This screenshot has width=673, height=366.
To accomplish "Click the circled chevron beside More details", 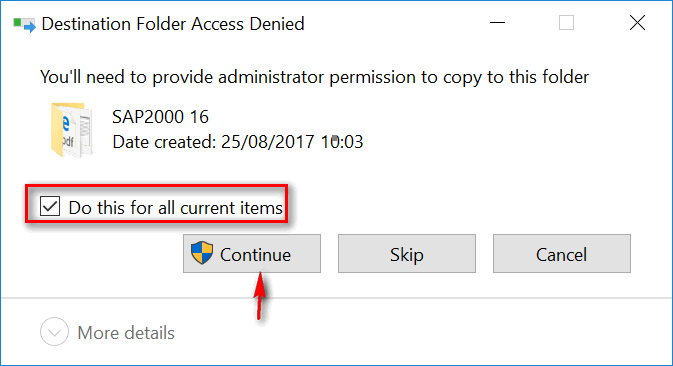I will pyautogui.click(x=55, y=332).
